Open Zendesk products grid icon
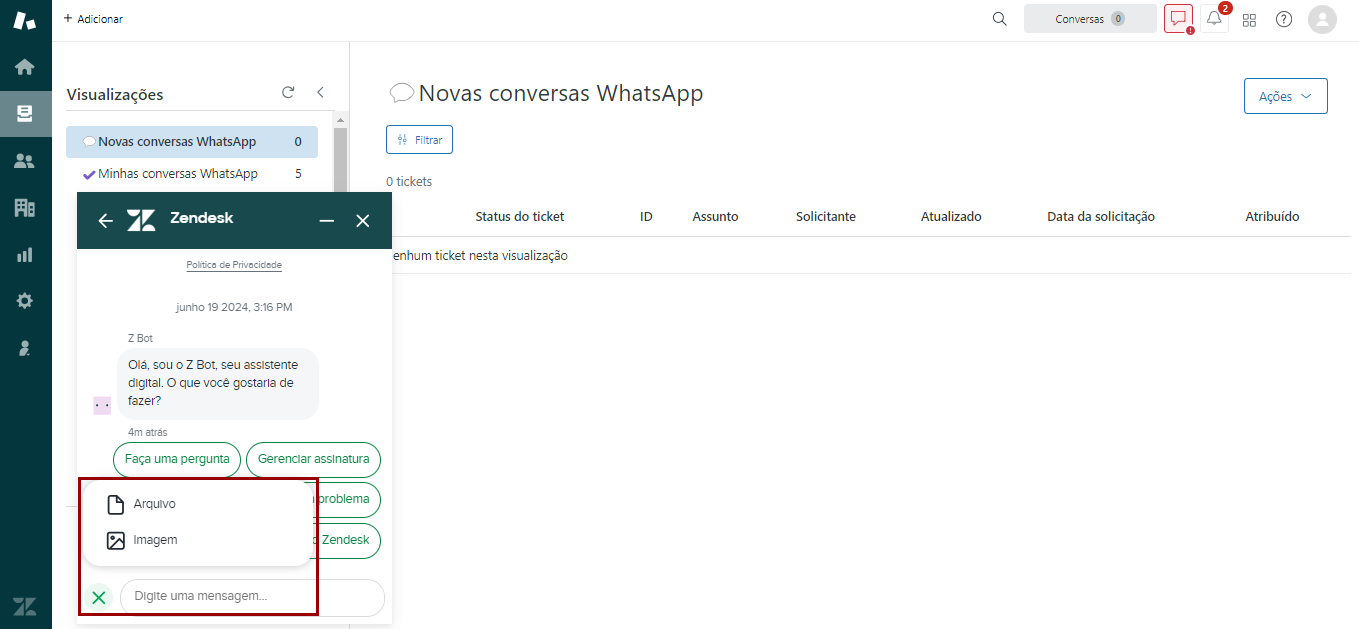1359x629 pixels. pos(1249,19)
